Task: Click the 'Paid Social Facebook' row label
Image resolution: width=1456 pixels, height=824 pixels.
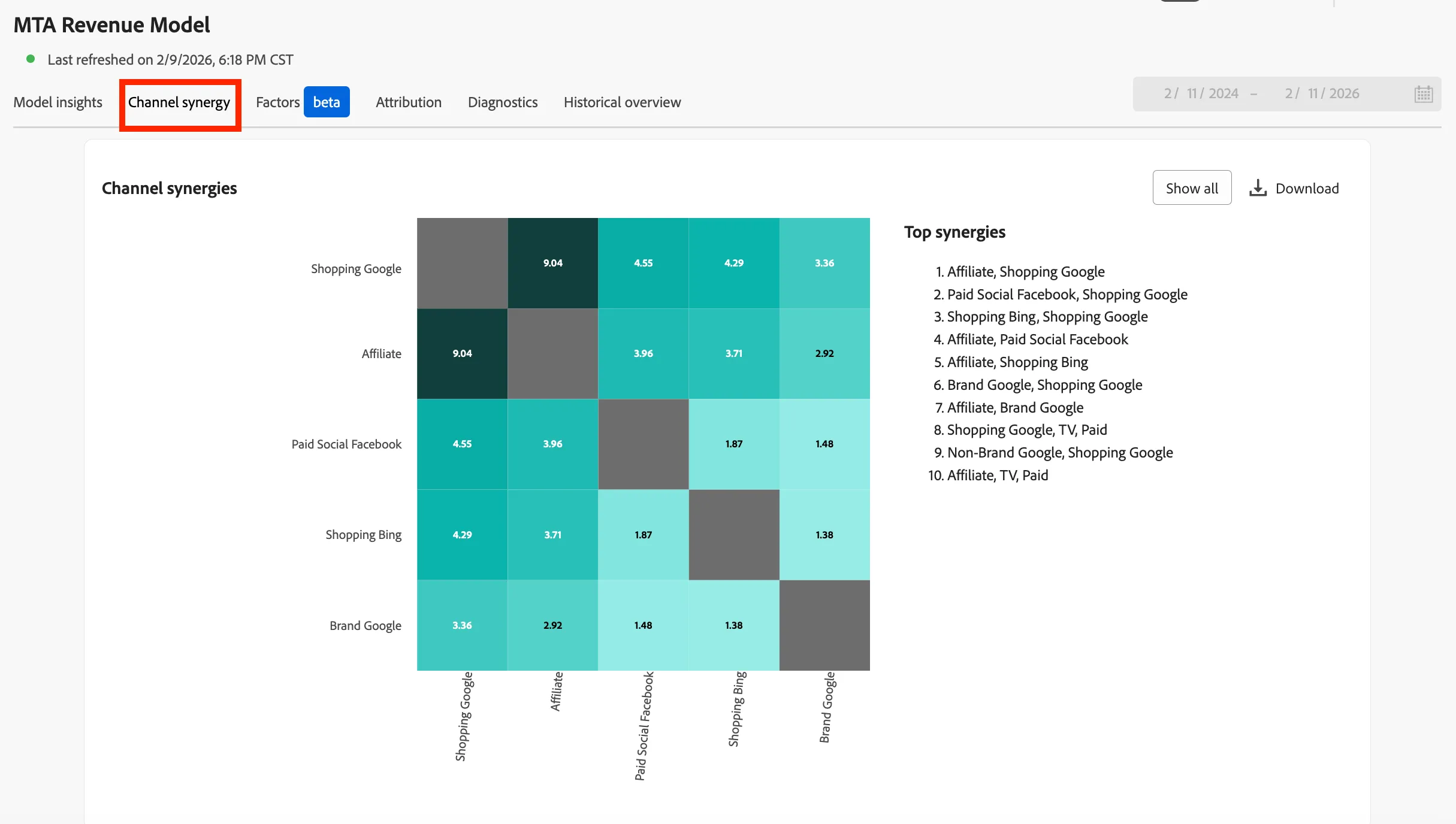Action: point(346,444)
